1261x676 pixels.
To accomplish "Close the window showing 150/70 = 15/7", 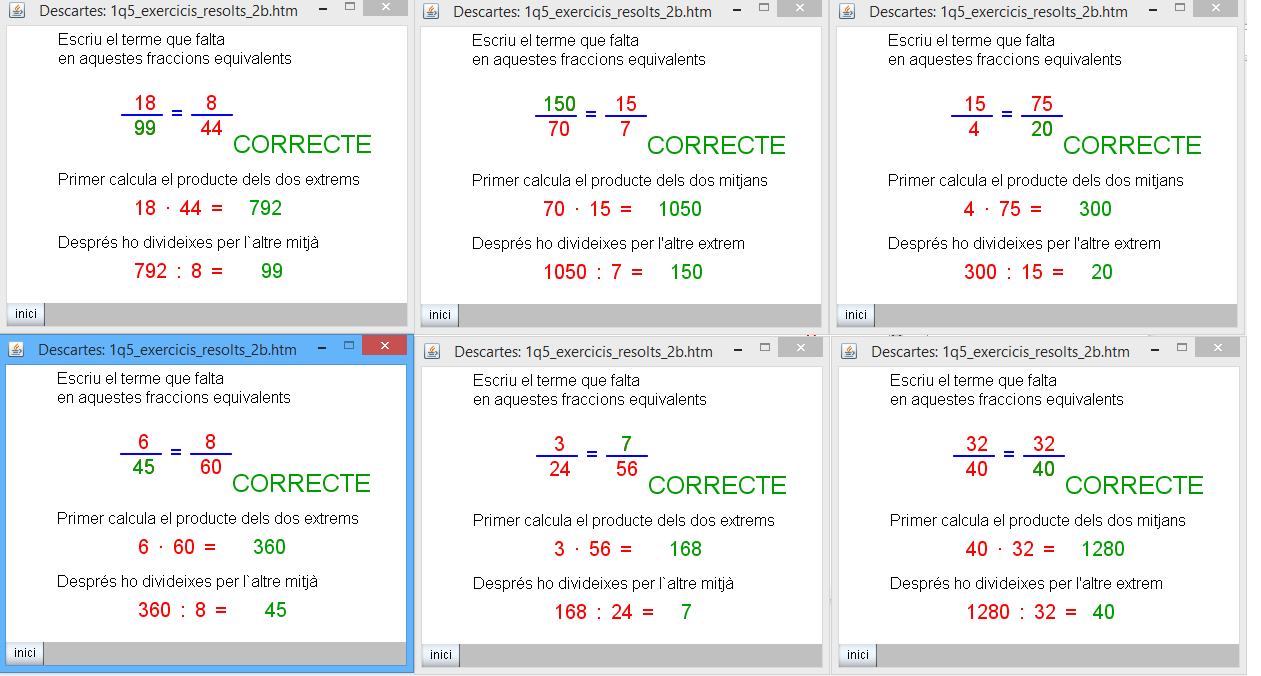I will point(798,8).
